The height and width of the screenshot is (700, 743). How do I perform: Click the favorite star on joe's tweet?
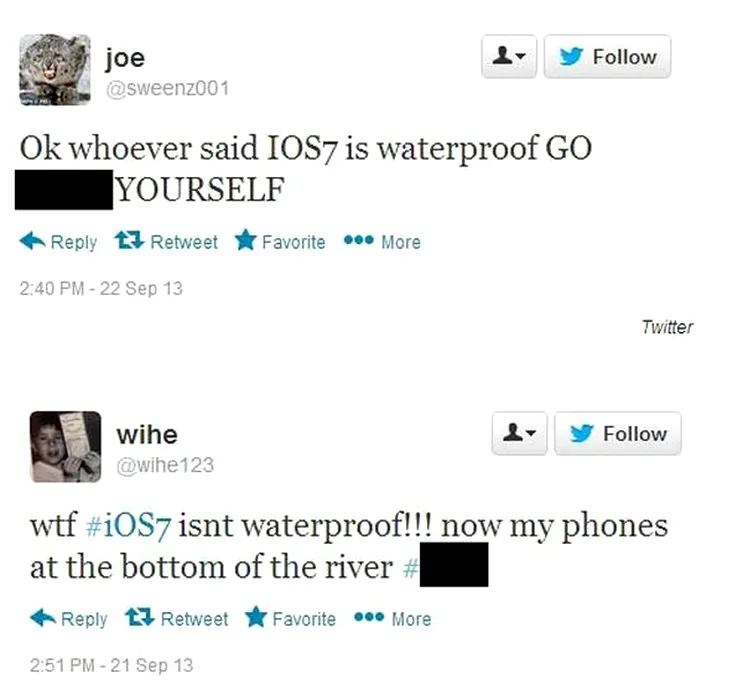coord(246,240)
